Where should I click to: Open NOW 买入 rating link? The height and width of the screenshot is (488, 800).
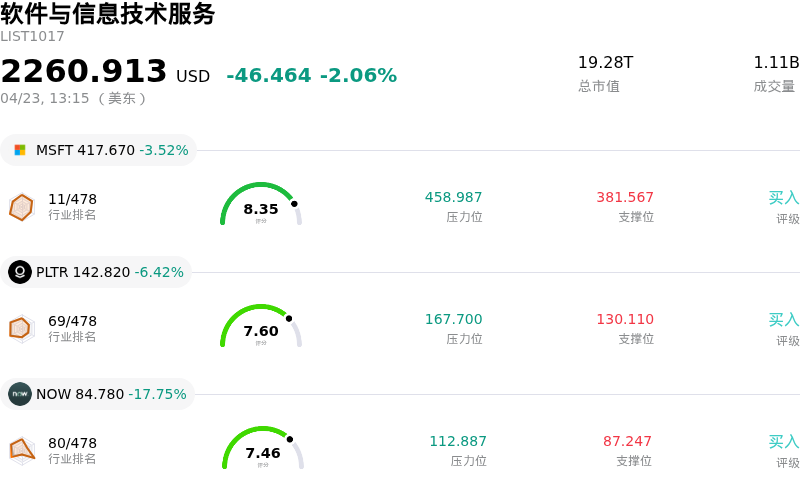coord(783,442)
